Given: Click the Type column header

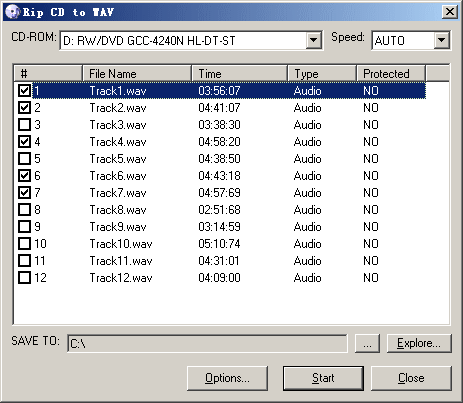Looking at the screenshot, I should click(x=322, y=73).
